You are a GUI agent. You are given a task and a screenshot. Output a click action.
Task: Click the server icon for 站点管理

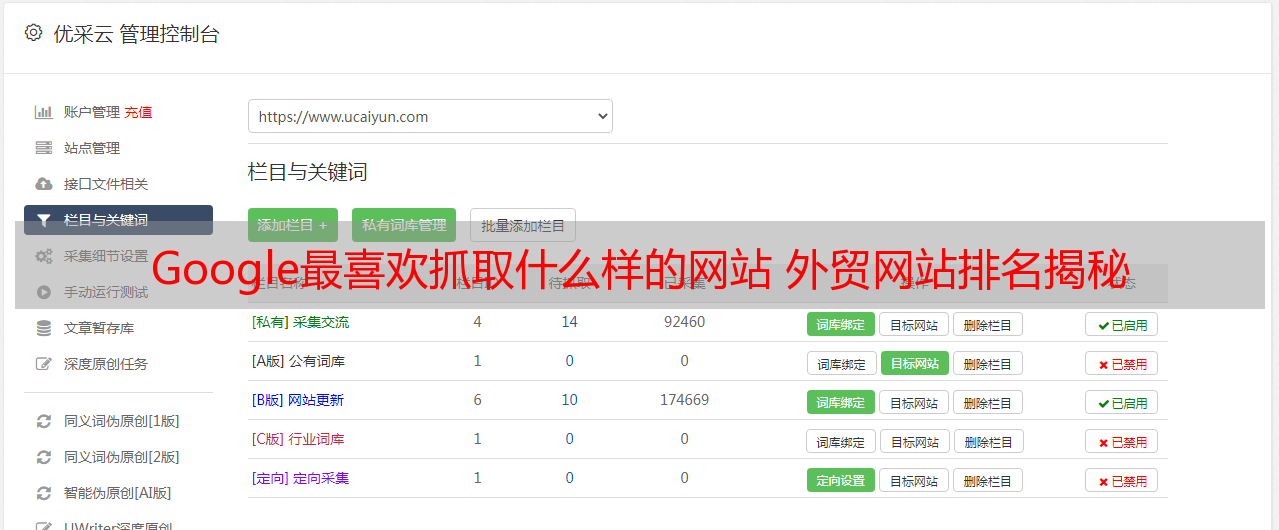[43, 148]
